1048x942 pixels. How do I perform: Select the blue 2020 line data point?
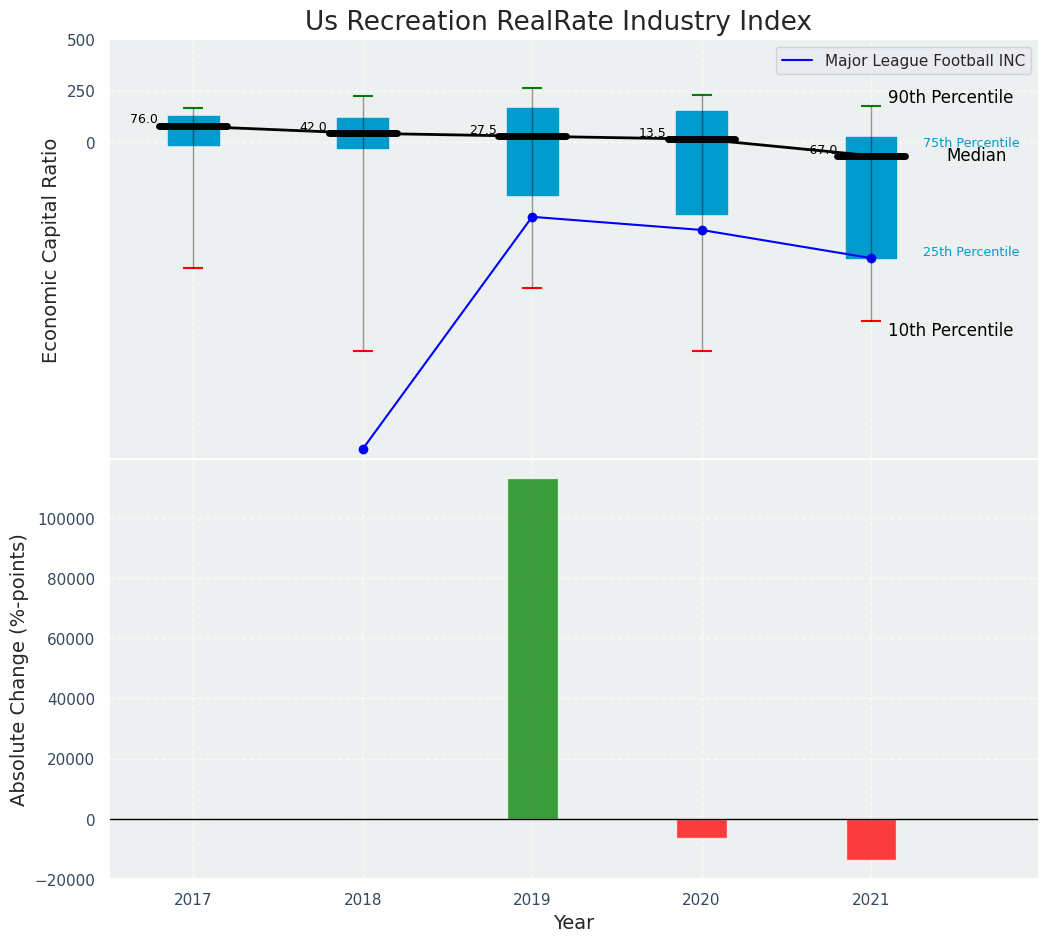pos(702,230)
